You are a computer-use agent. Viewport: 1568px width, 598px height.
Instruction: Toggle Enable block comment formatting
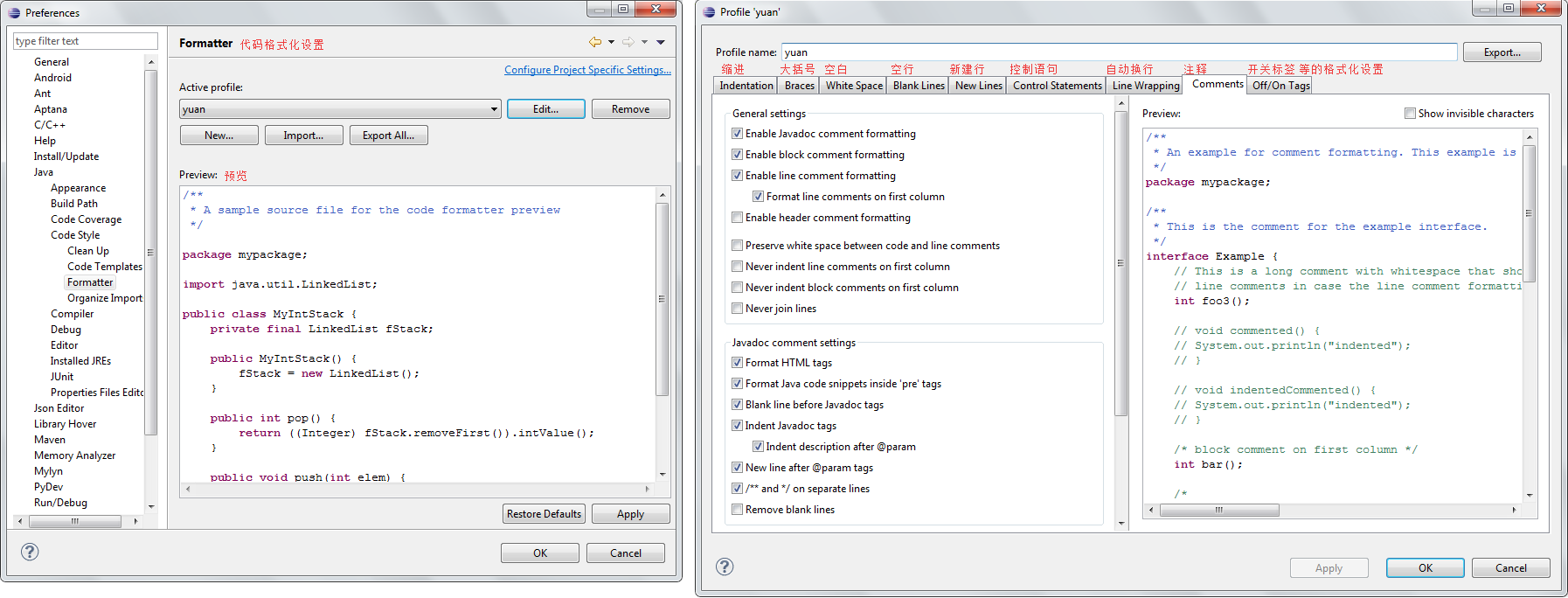coord(738,155)
